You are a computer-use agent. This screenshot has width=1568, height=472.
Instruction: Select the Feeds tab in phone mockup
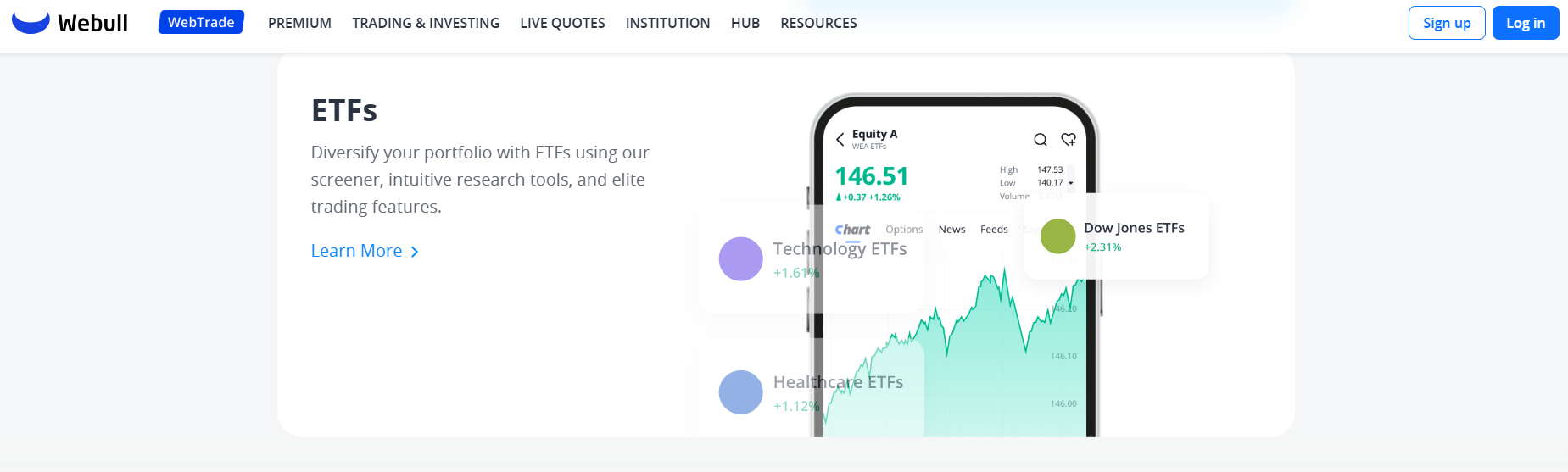click(x=994, y=230)
